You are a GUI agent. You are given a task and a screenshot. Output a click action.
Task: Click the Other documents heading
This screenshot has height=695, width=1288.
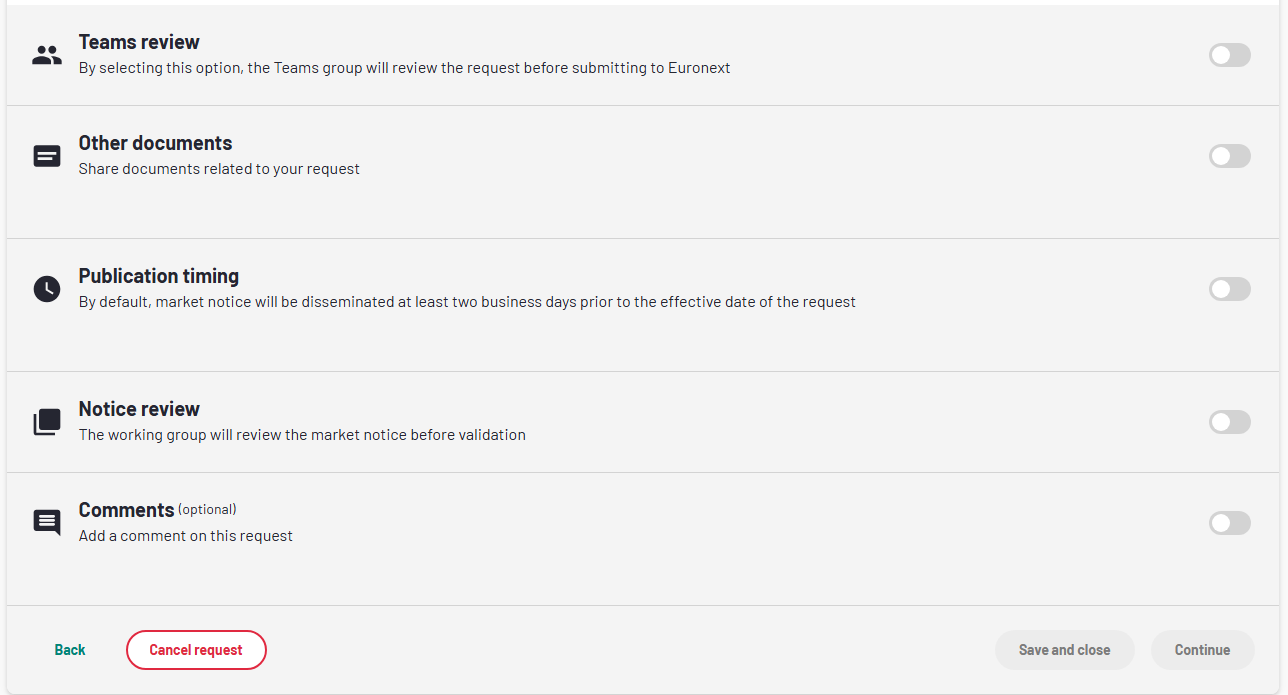point(155,143)
